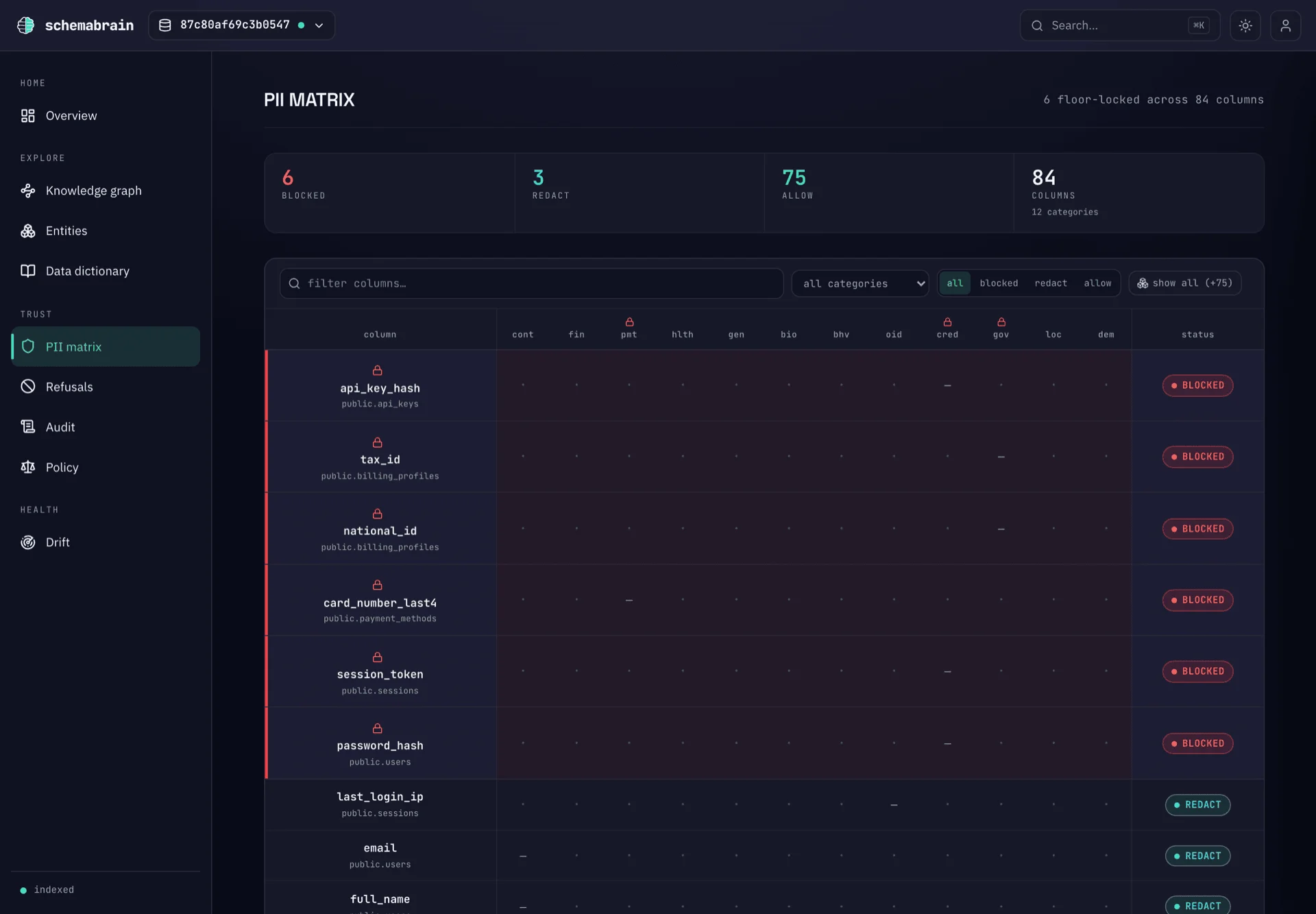The width and height of the screenshot is (1316, 914).
Task: Open Refusals page
Action: pyautogui.click(x=106, y=387)
